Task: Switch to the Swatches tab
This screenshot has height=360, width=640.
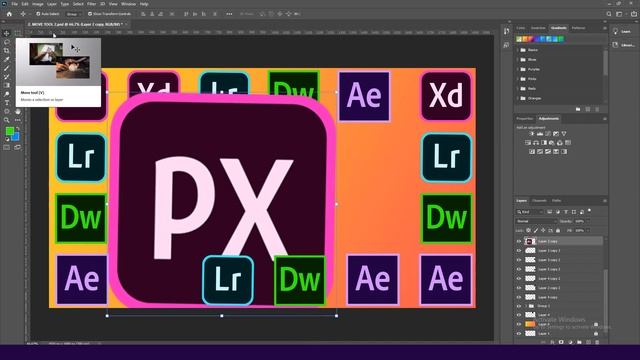Action: point(538,28)
